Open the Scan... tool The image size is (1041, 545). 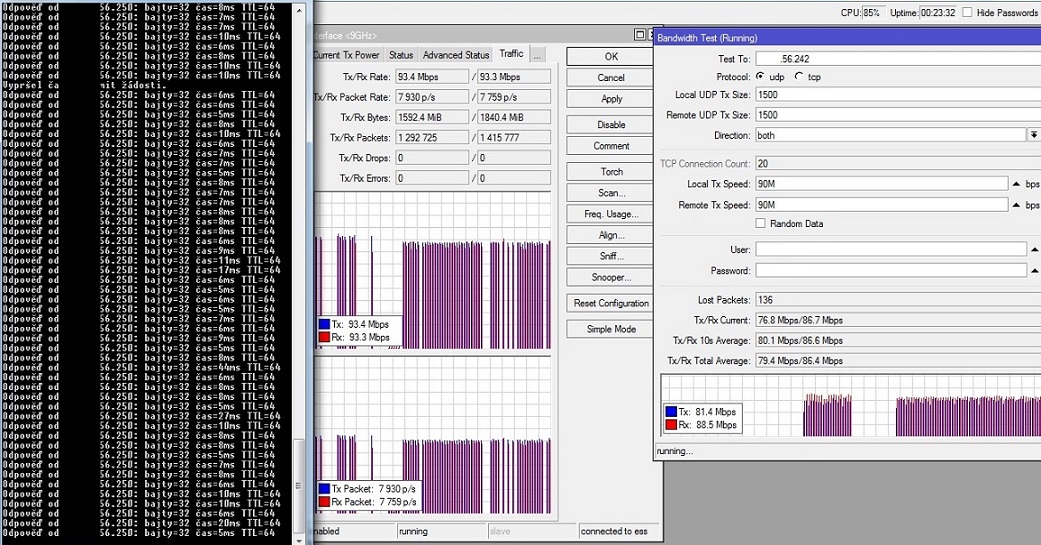coord(611,193)
